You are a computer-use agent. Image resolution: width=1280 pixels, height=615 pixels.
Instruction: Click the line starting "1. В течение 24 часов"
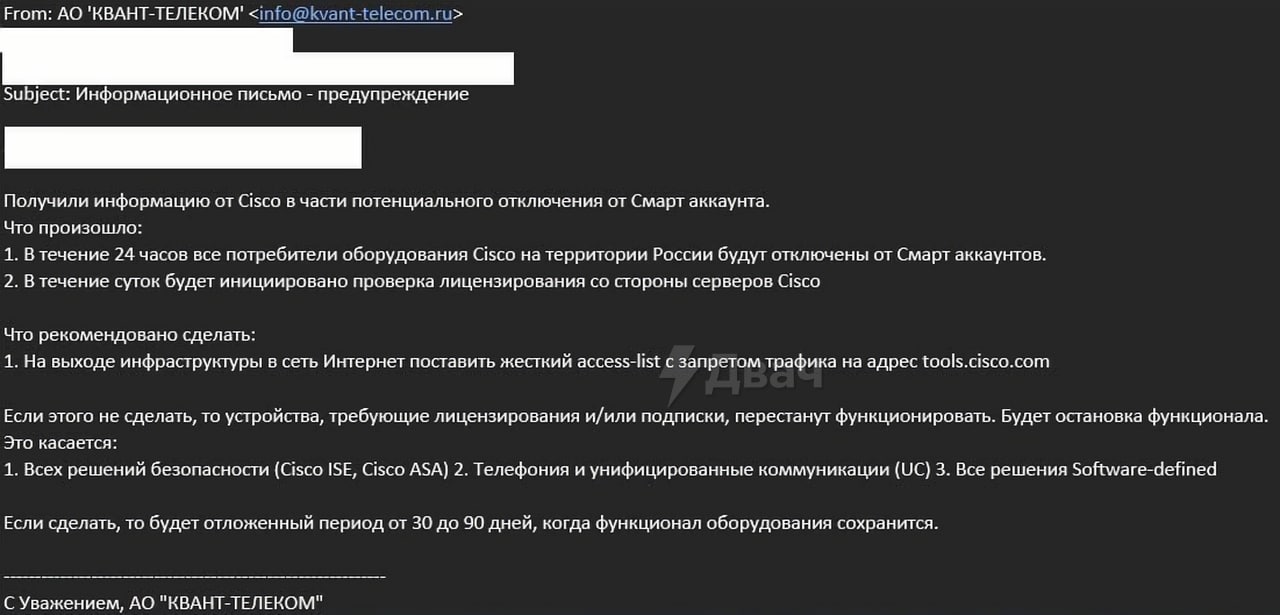[x=525, y=254]
